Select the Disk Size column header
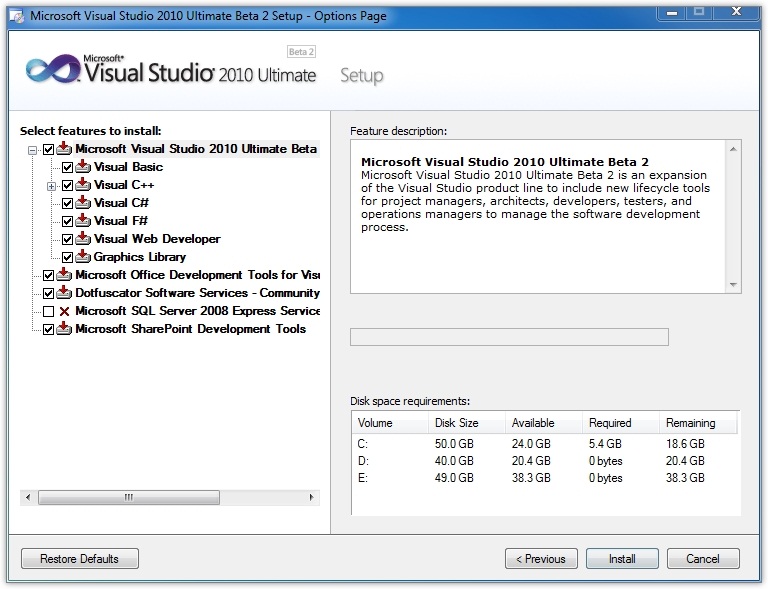 tap(456, 423)
